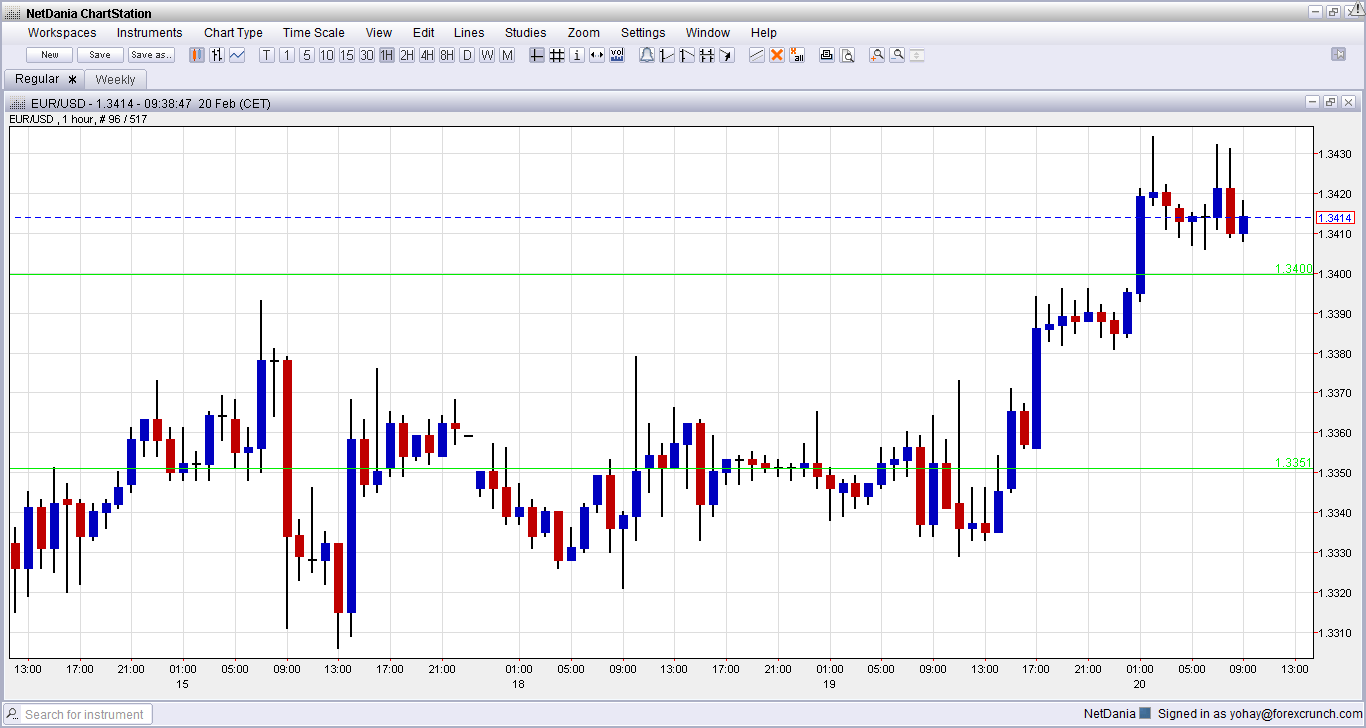Click the second line study icon after the bell
This screenshot has width=1366, height=728.
pyautogui.click(x=687, y=55)
